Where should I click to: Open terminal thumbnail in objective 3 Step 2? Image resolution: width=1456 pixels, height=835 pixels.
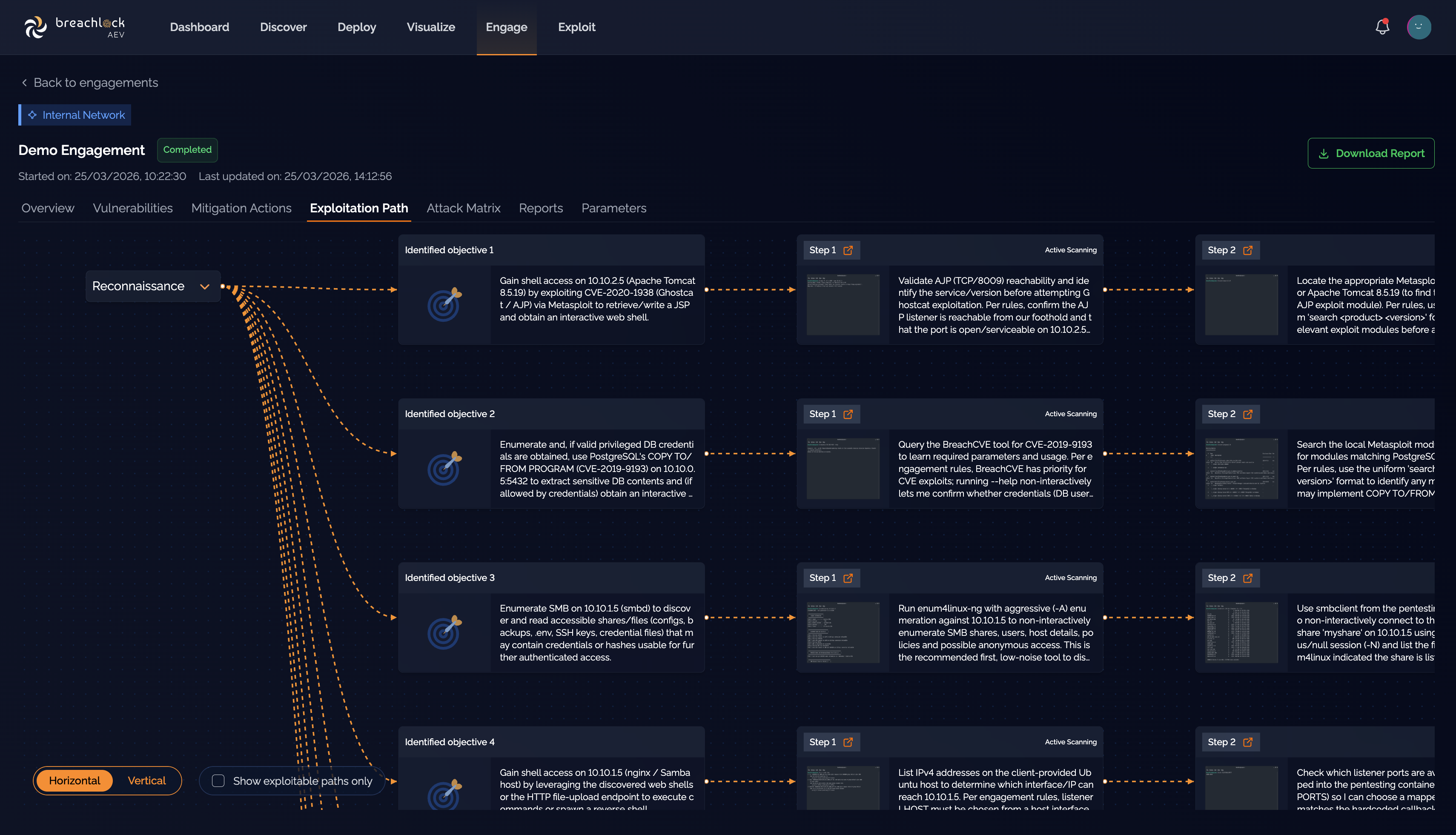(1241, 632)
